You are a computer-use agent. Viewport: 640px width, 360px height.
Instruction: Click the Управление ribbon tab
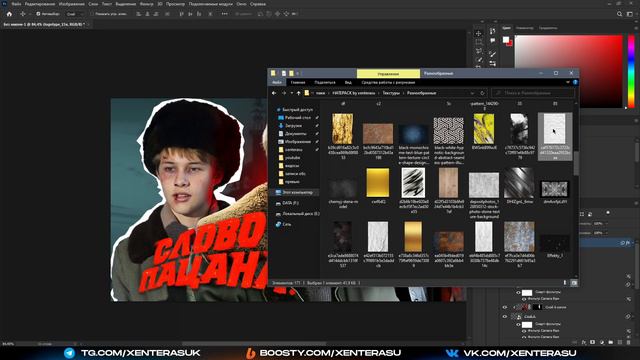pyautogui.click(x=388, y=73)
